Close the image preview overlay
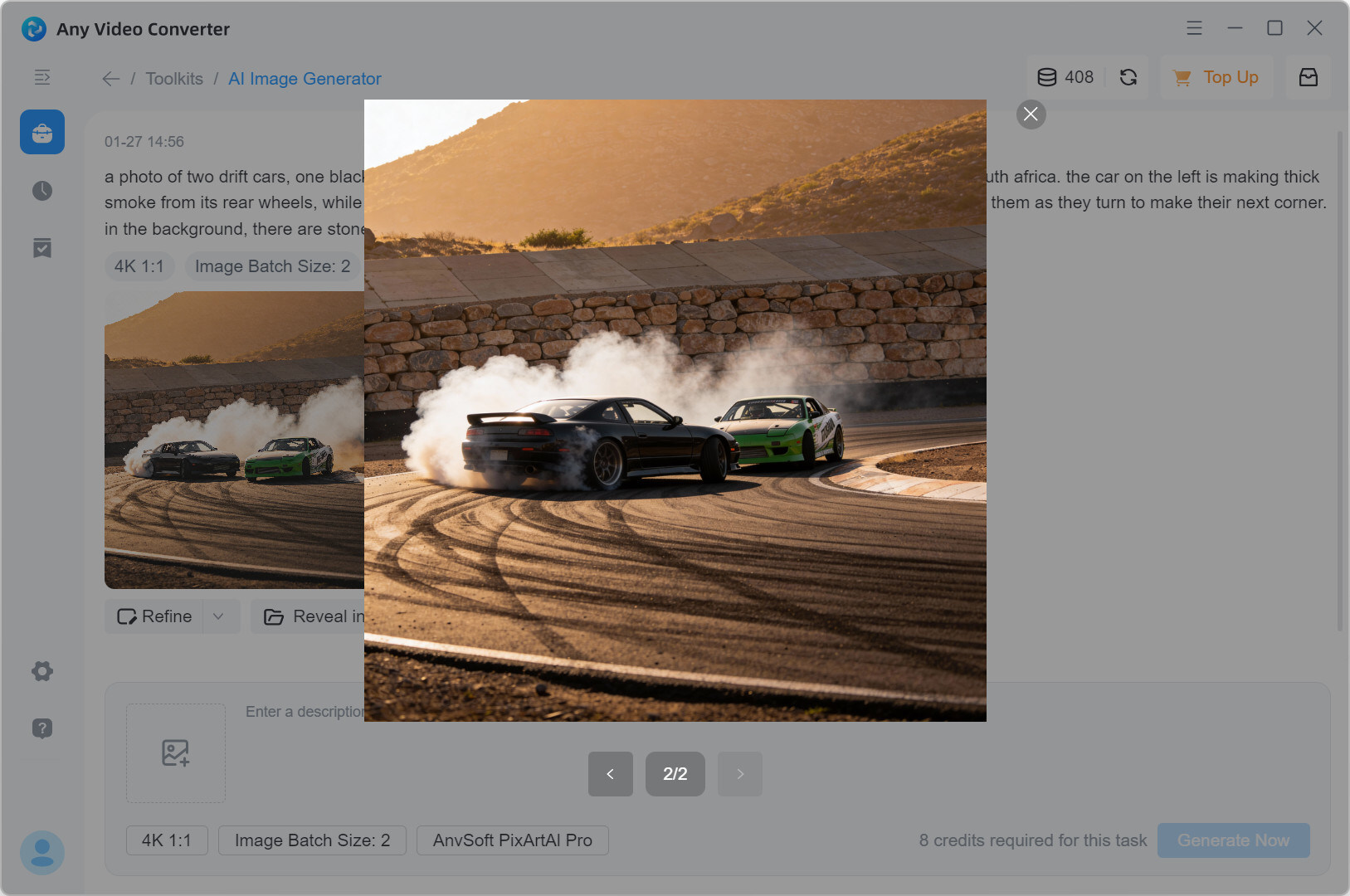Image resolution: width=1350 pixels, height=896 pixels. pos(1031,114)
